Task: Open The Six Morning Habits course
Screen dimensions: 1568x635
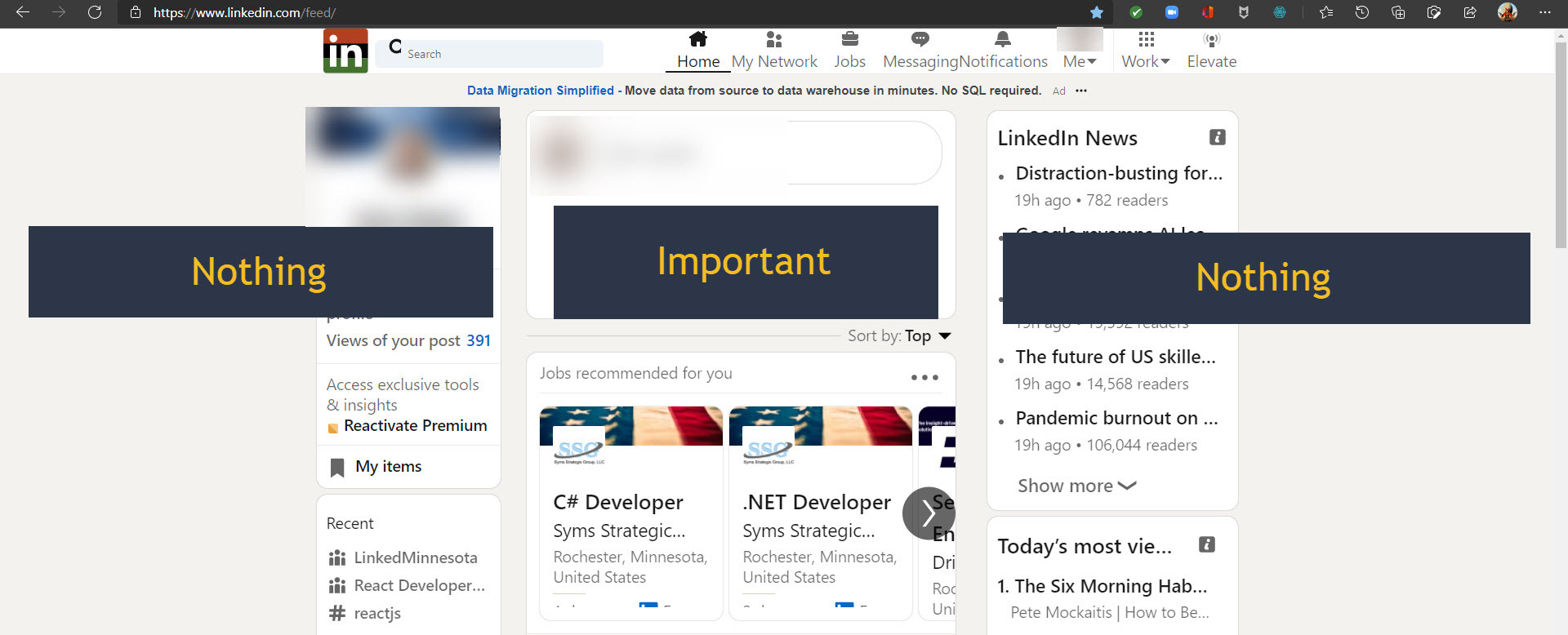Action: 1102,586
